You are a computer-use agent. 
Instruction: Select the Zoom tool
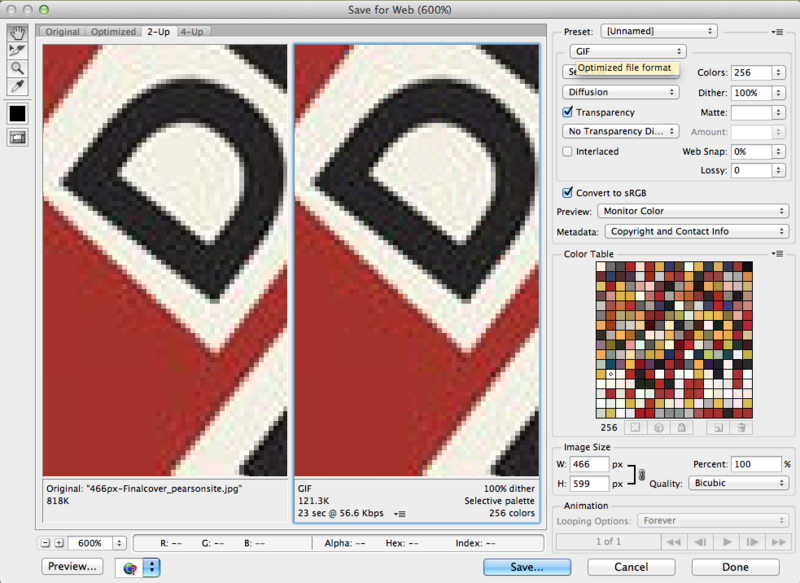(17, 68)
